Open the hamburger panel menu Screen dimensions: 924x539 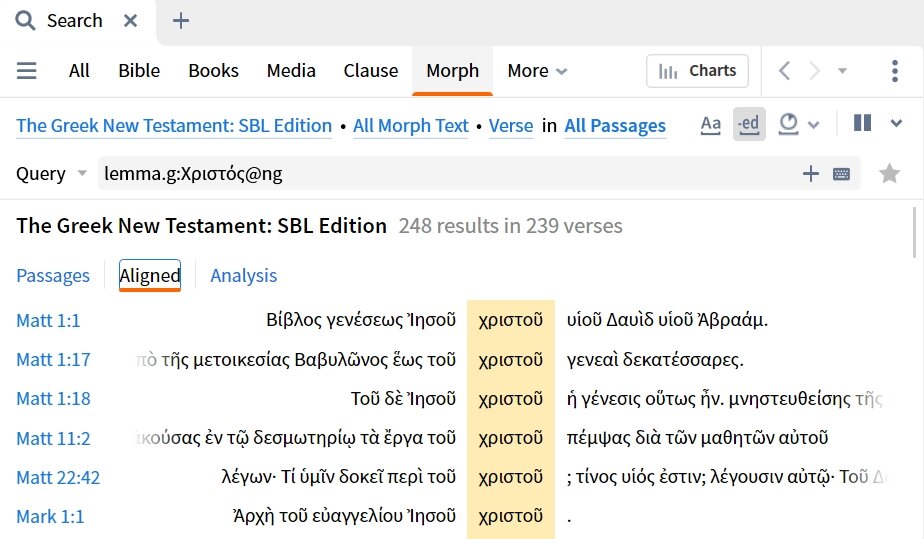coord(27,71)
